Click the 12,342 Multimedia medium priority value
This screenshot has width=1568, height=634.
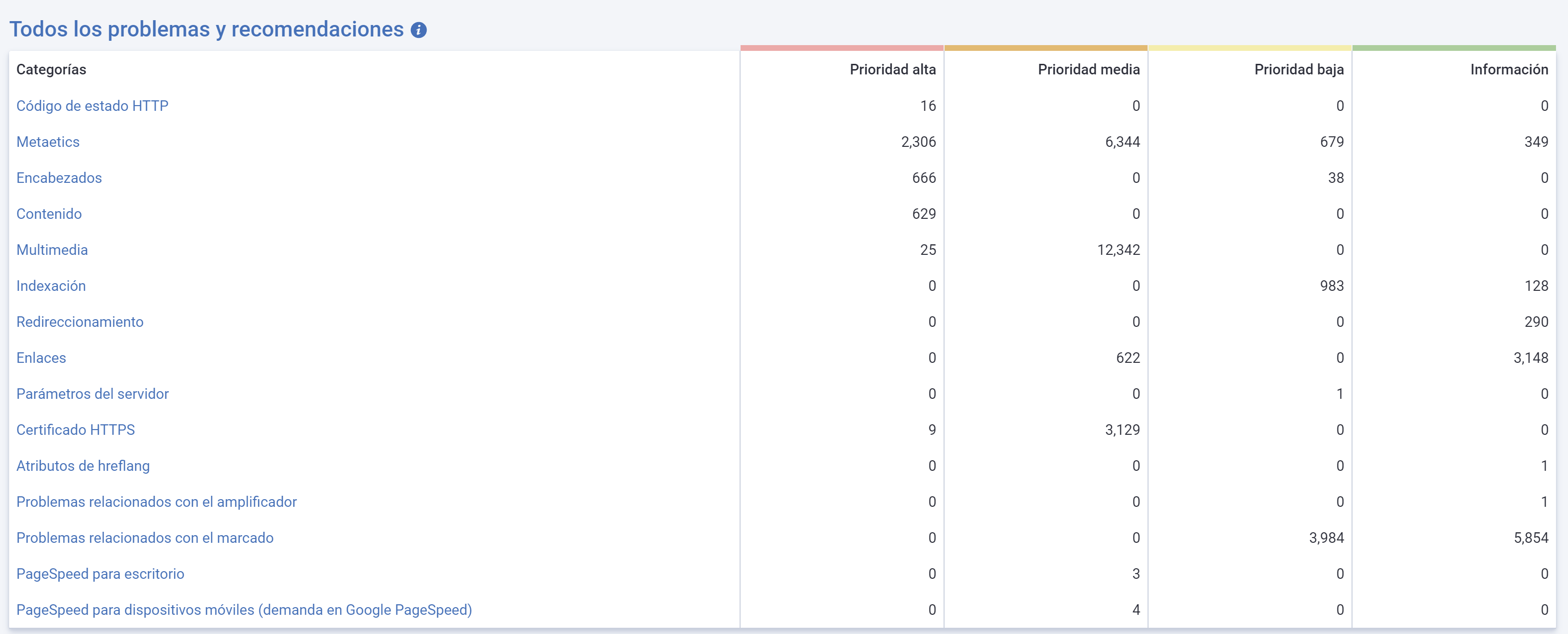tap(1118, 250)
